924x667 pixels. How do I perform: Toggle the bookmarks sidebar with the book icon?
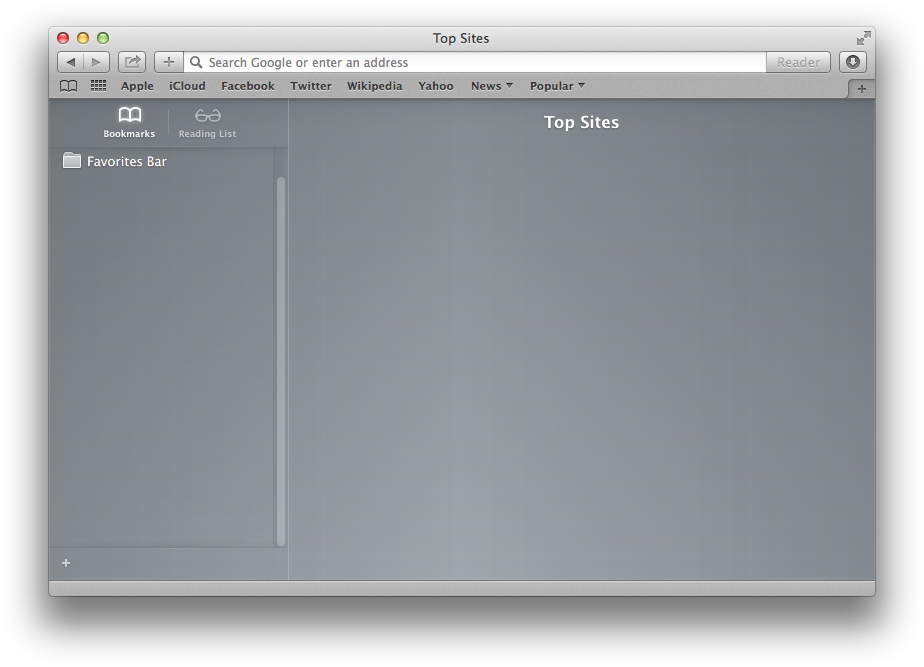68,86
